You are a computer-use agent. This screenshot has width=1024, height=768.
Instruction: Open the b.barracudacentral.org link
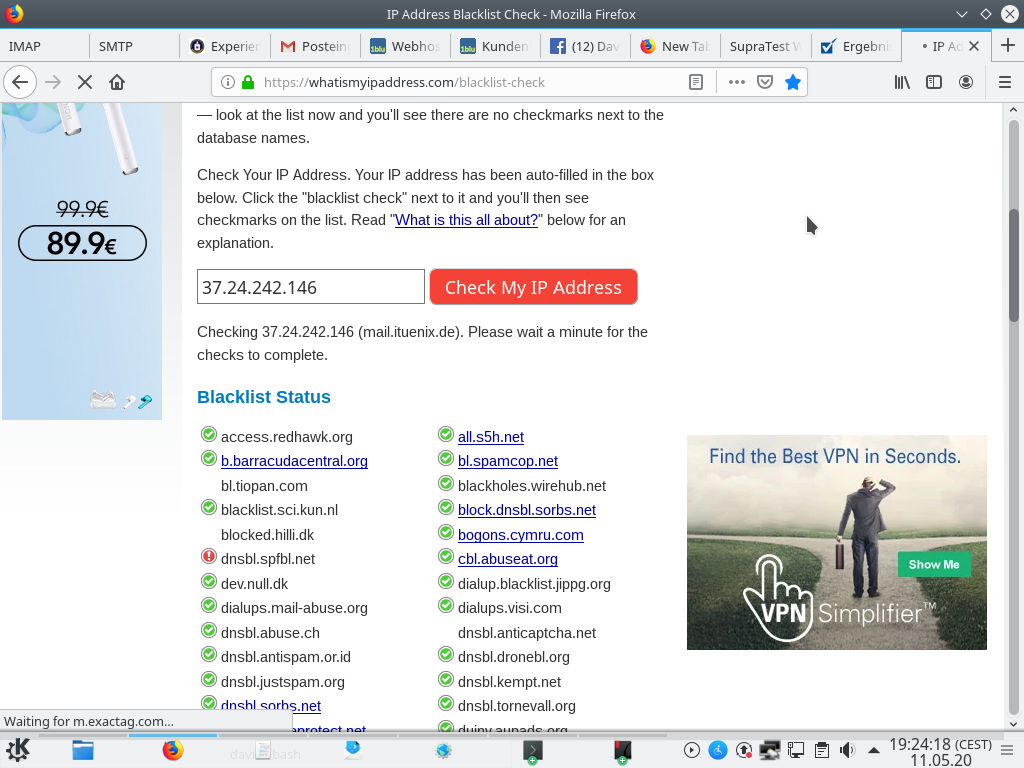point(294,461)
